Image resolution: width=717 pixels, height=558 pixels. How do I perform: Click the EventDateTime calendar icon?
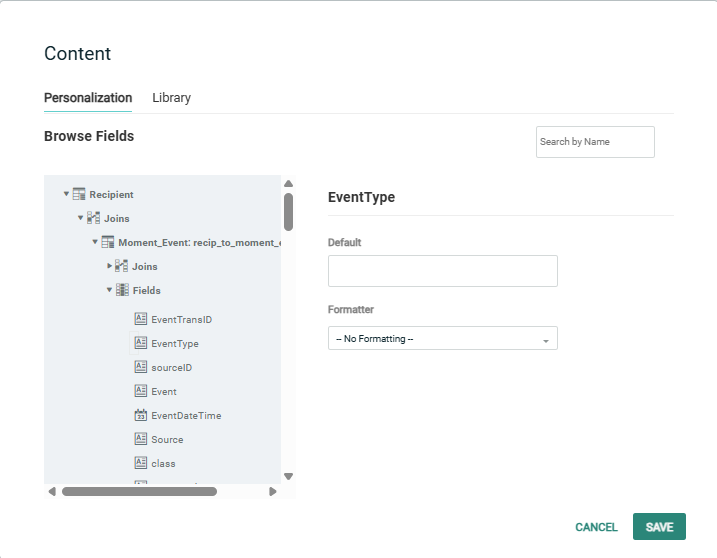[141, 416]
